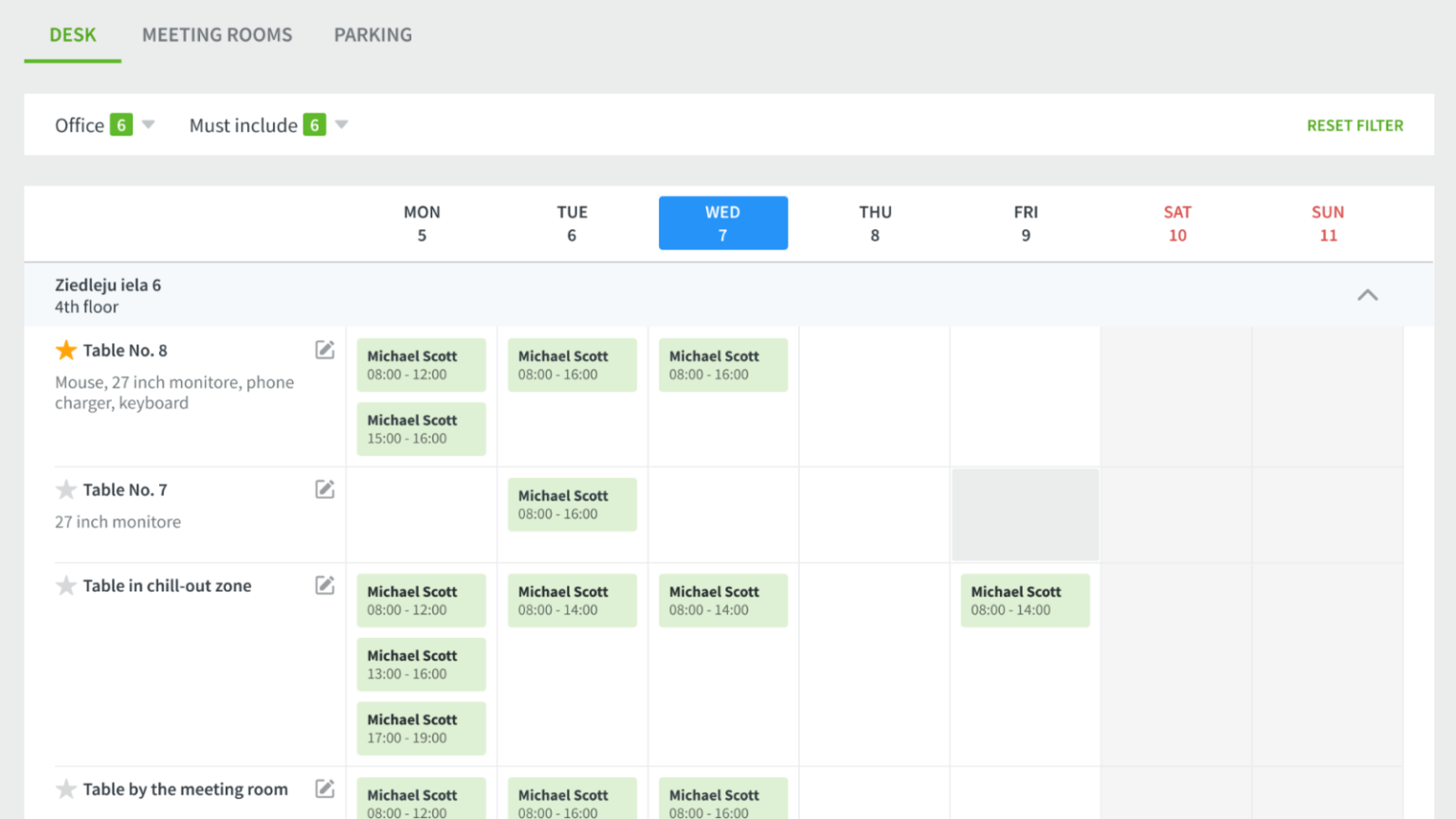Favorite the Table by the meeting room
Image resolution: width=1456 pixels, height=819 pixels.
coord(65,788)
